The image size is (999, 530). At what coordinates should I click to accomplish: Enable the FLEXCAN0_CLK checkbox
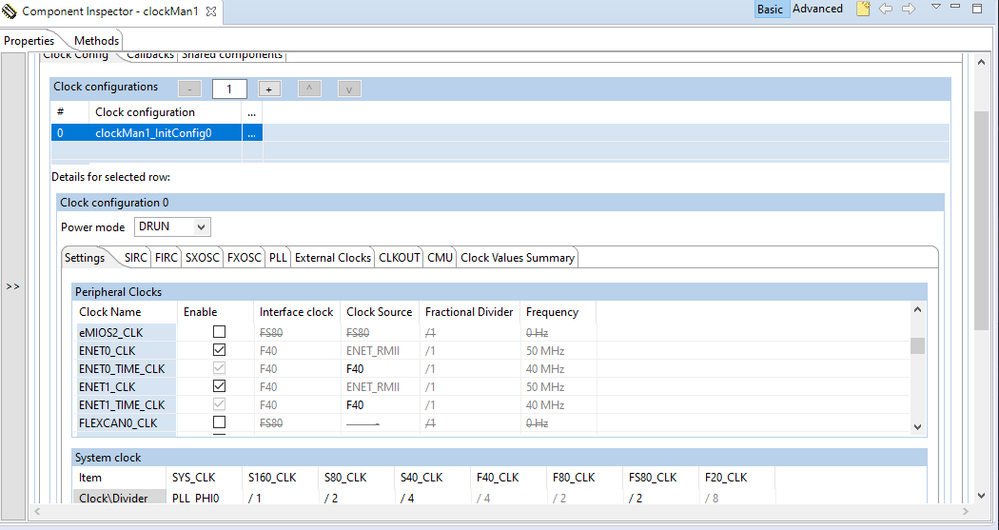click(x=219, y=422)
